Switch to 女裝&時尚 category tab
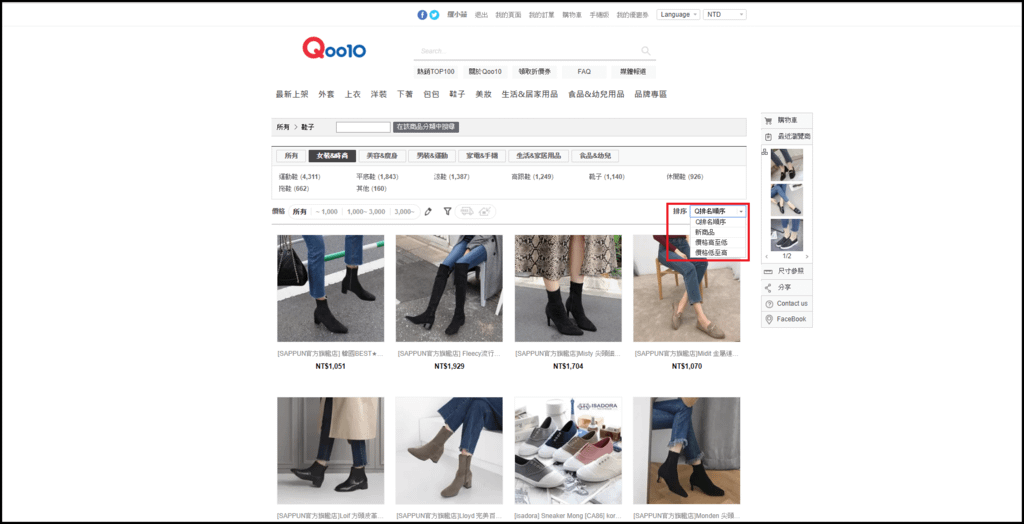Viewport: 1024px width, 524px height. [332, 156]
